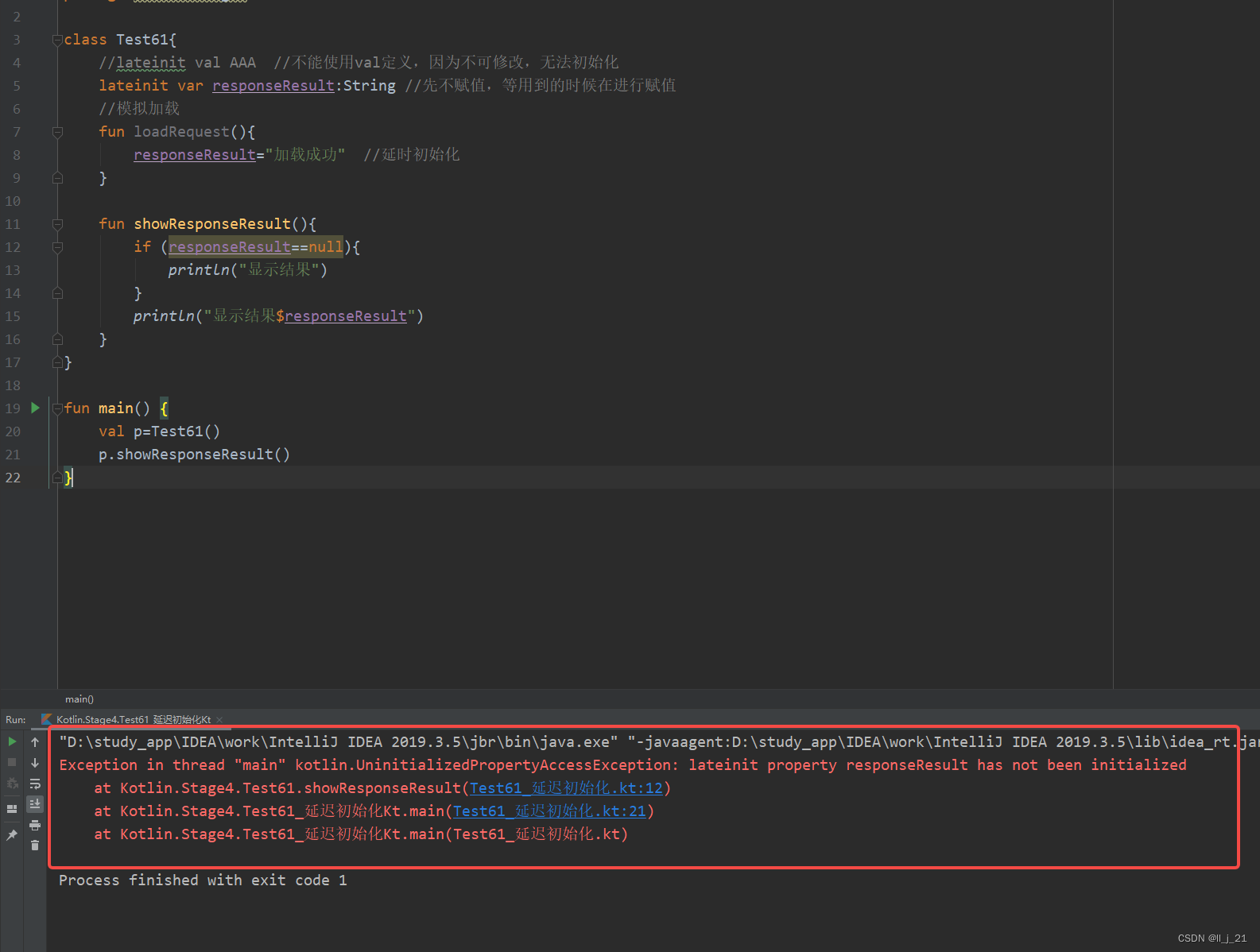Click the class Test61 declaration text
This screenshot has height=952, width=1260.
pos(120,40)
